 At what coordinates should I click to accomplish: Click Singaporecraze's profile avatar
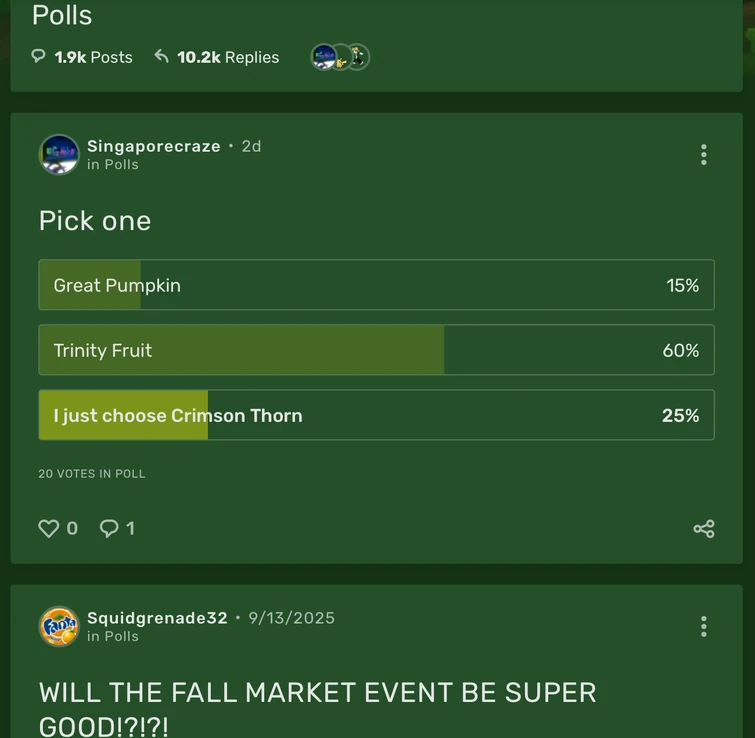(59, 154)
